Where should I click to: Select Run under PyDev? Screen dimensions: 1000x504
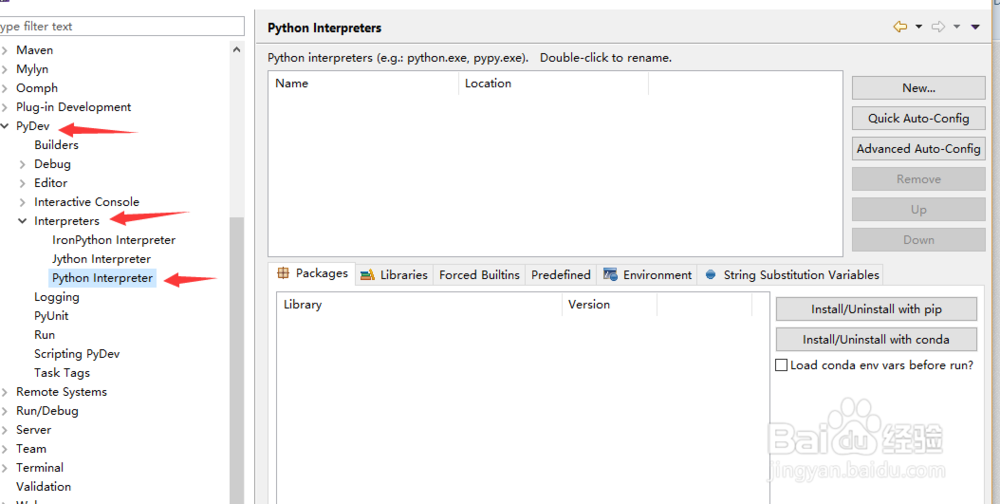pos(44,335)
